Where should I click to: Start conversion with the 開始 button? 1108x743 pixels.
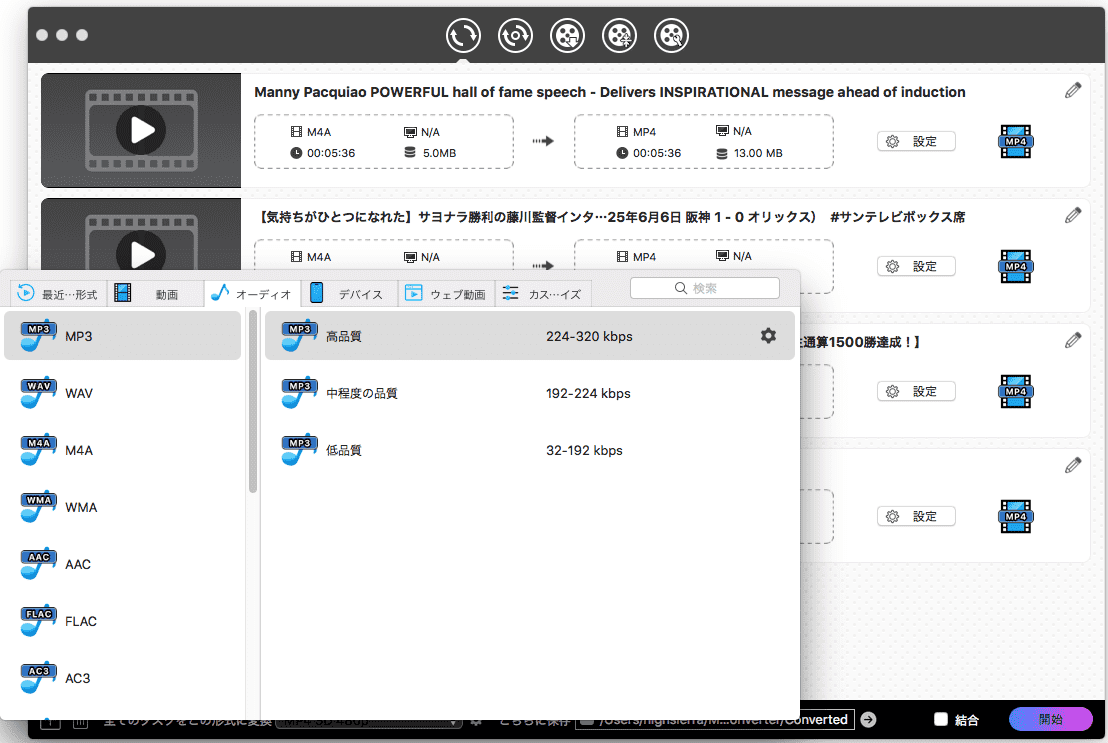1051,719
